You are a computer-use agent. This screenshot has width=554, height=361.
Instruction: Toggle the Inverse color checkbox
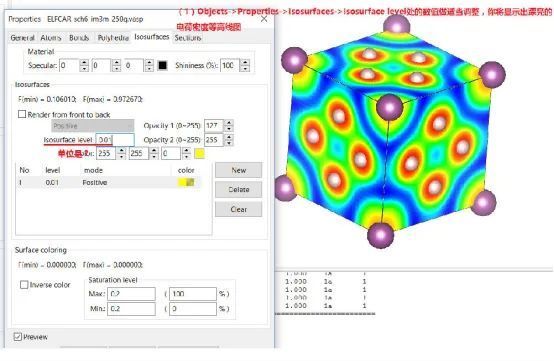(24, 284)
